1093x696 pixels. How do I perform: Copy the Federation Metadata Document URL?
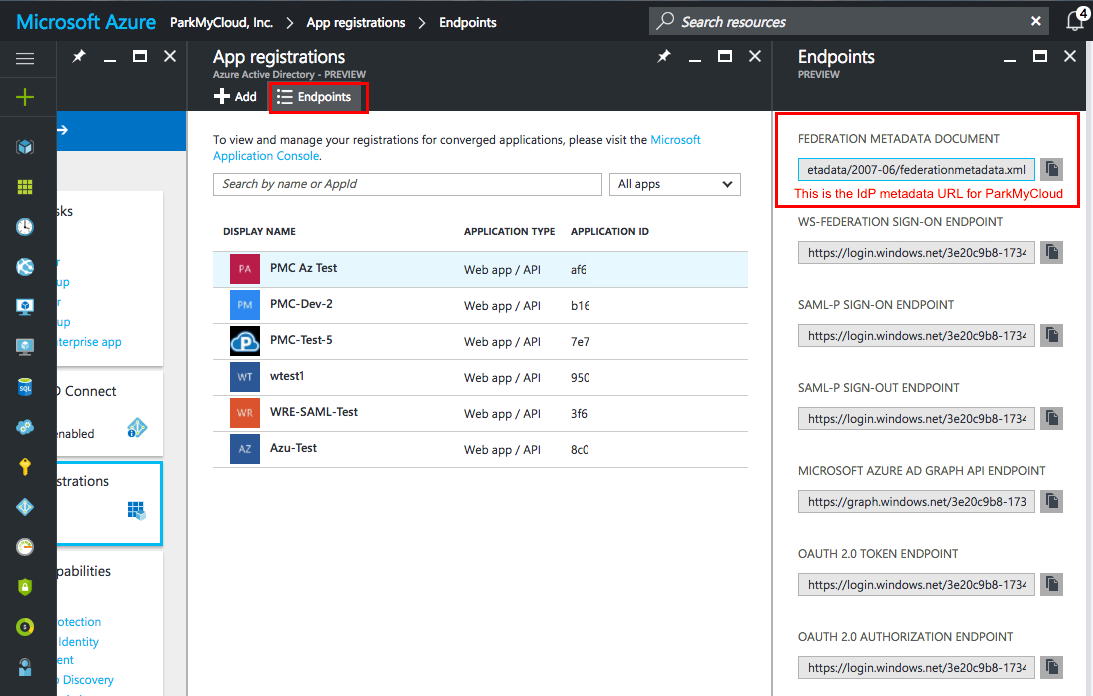coord(1052,169)
